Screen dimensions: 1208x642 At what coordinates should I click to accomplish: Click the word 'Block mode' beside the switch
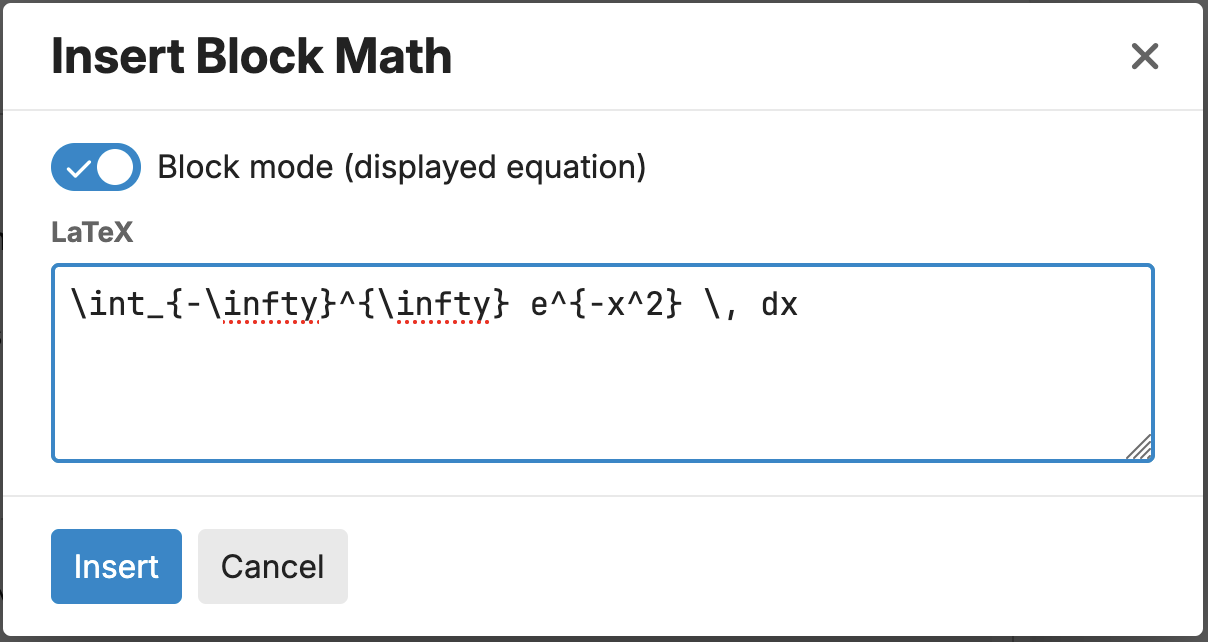coord(245,167)
